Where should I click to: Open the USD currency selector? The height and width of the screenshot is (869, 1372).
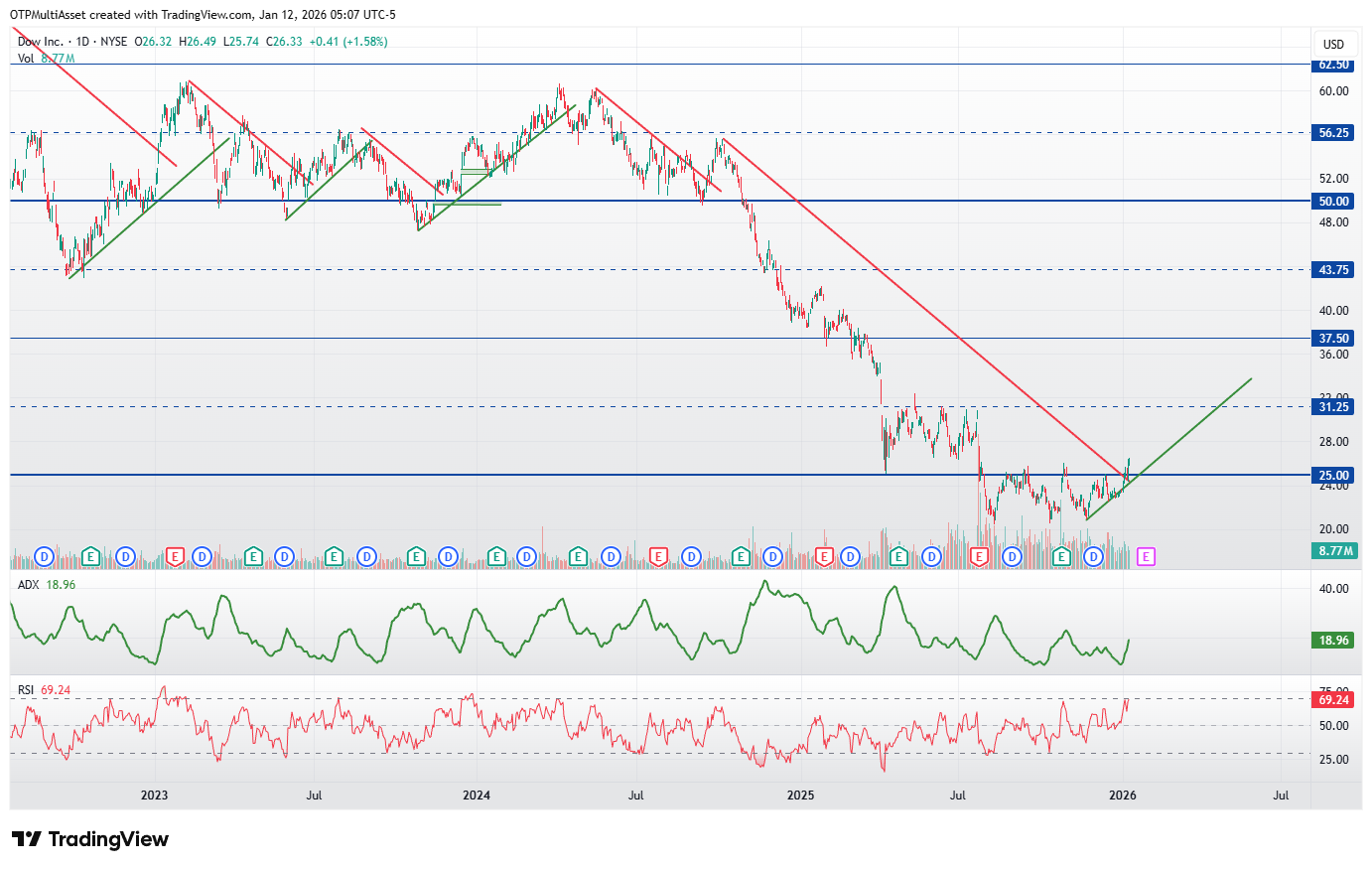point(1333,44)
